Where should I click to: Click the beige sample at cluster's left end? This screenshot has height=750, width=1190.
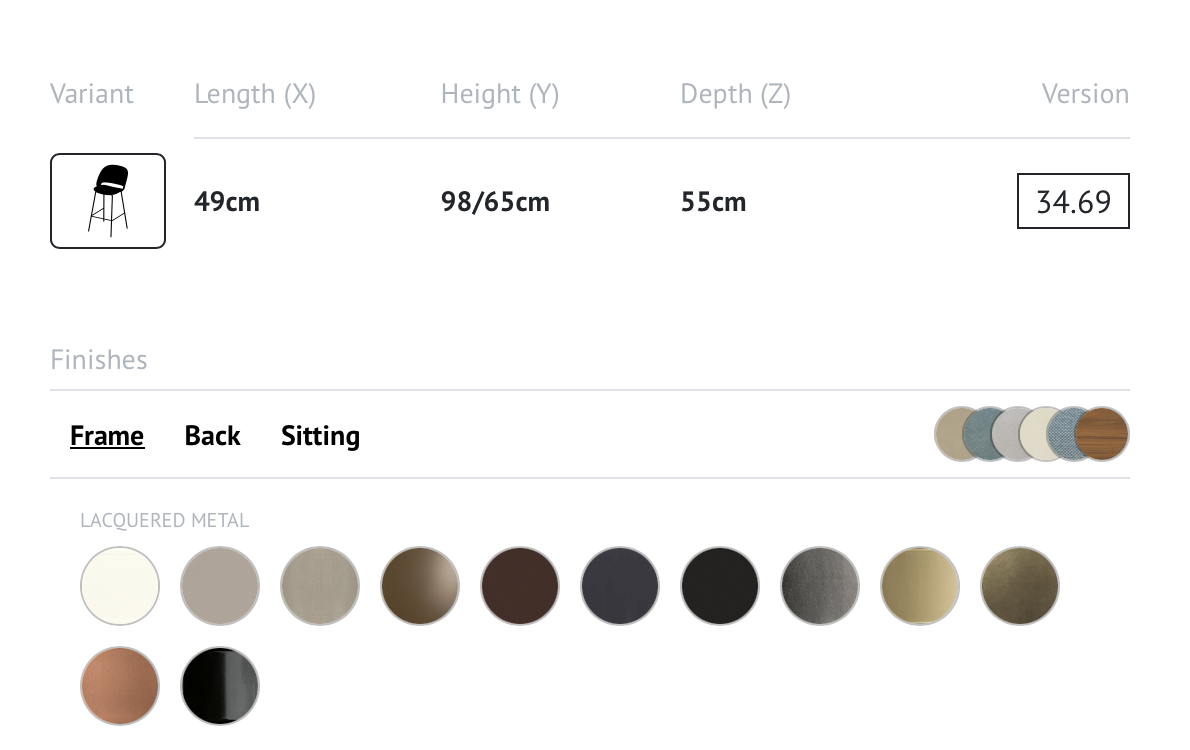(x=949, y=433)
